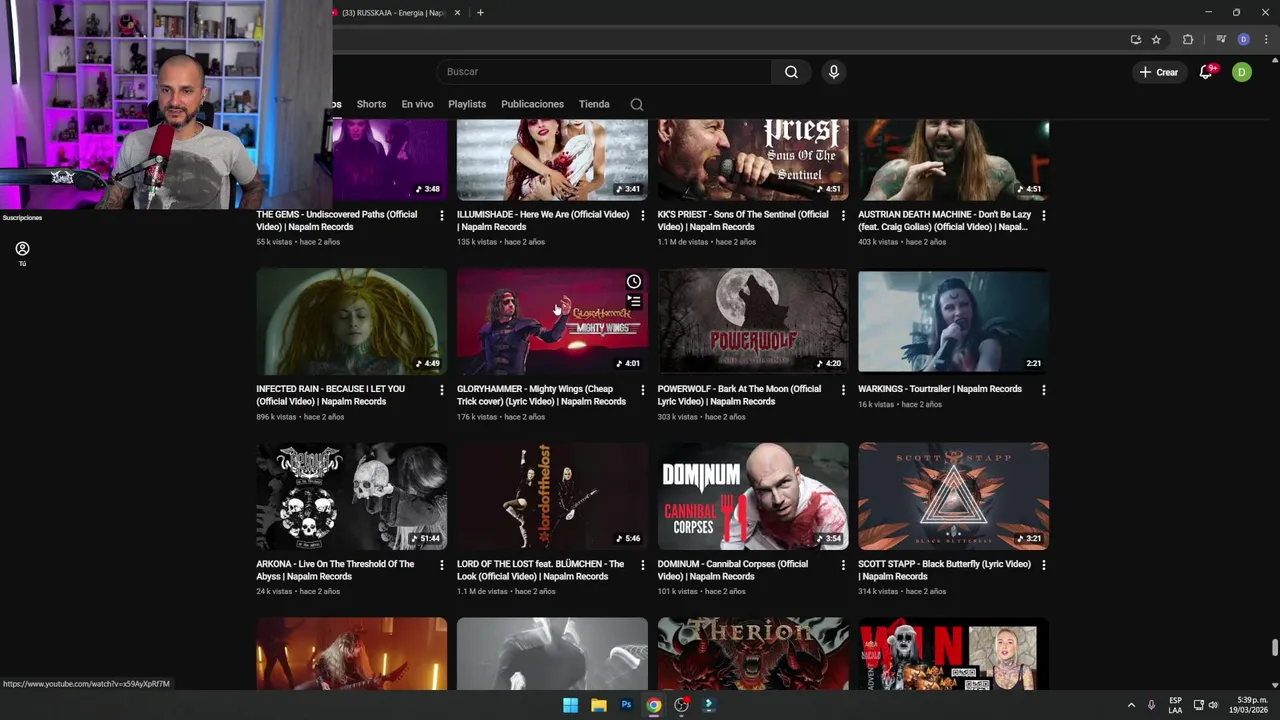Open options for KK'S PRIEST video
This screenshot has height=720, width=1280.
(x=843, y=215)
